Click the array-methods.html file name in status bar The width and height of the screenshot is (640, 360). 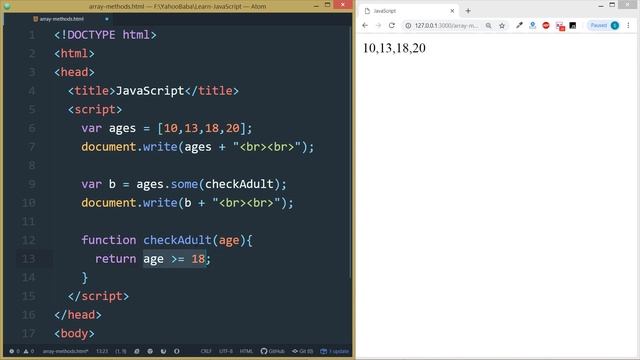tap(65, 351)
